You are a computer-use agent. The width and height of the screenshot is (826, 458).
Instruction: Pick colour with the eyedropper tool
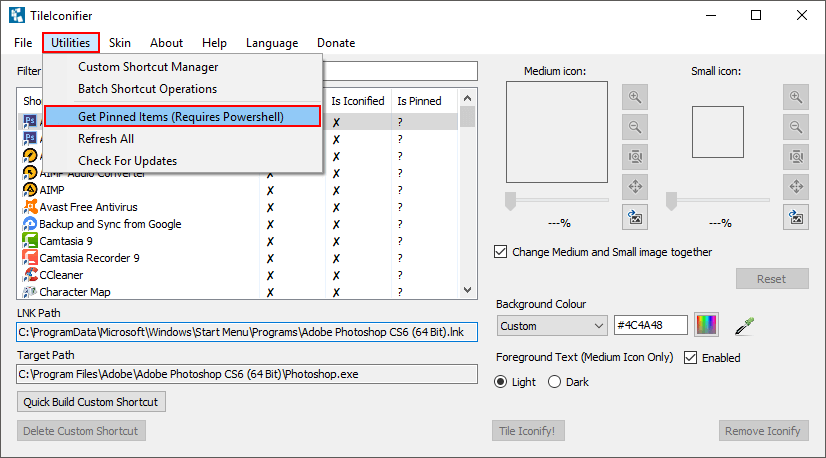click(x=744, y=326)
